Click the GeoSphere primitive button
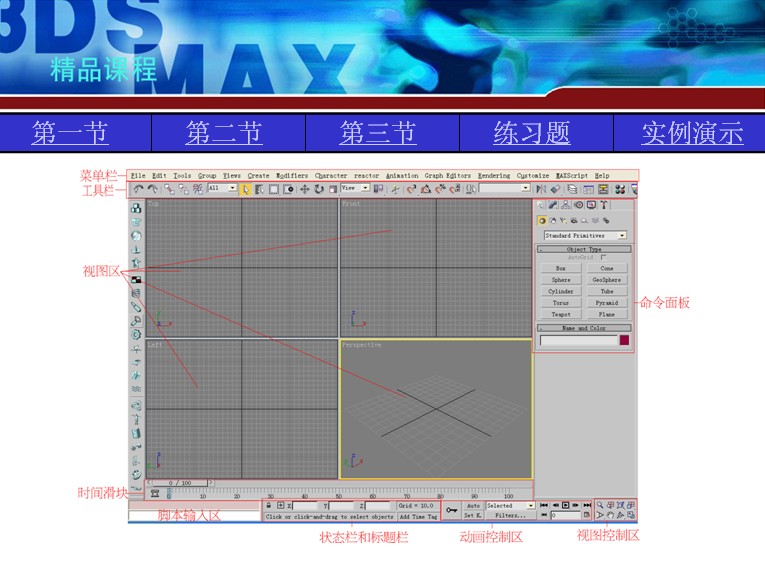Image resolution: width=765 pixels, height=574 pixels. (x=607, y=280)
